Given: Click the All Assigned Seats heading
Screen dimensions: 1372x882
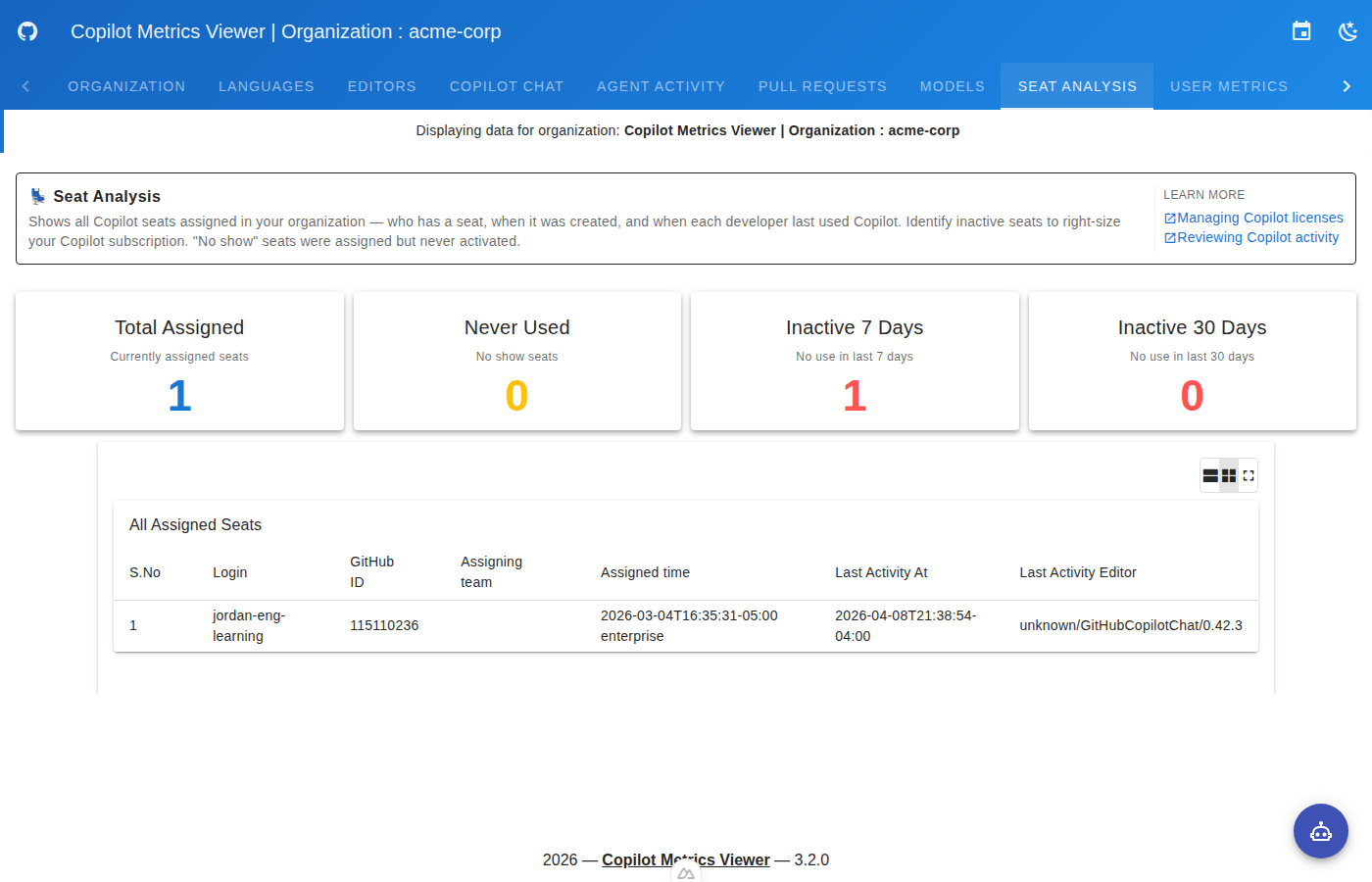Looking at the screenshot, I should pyautogui.click(x=195, y=525).
